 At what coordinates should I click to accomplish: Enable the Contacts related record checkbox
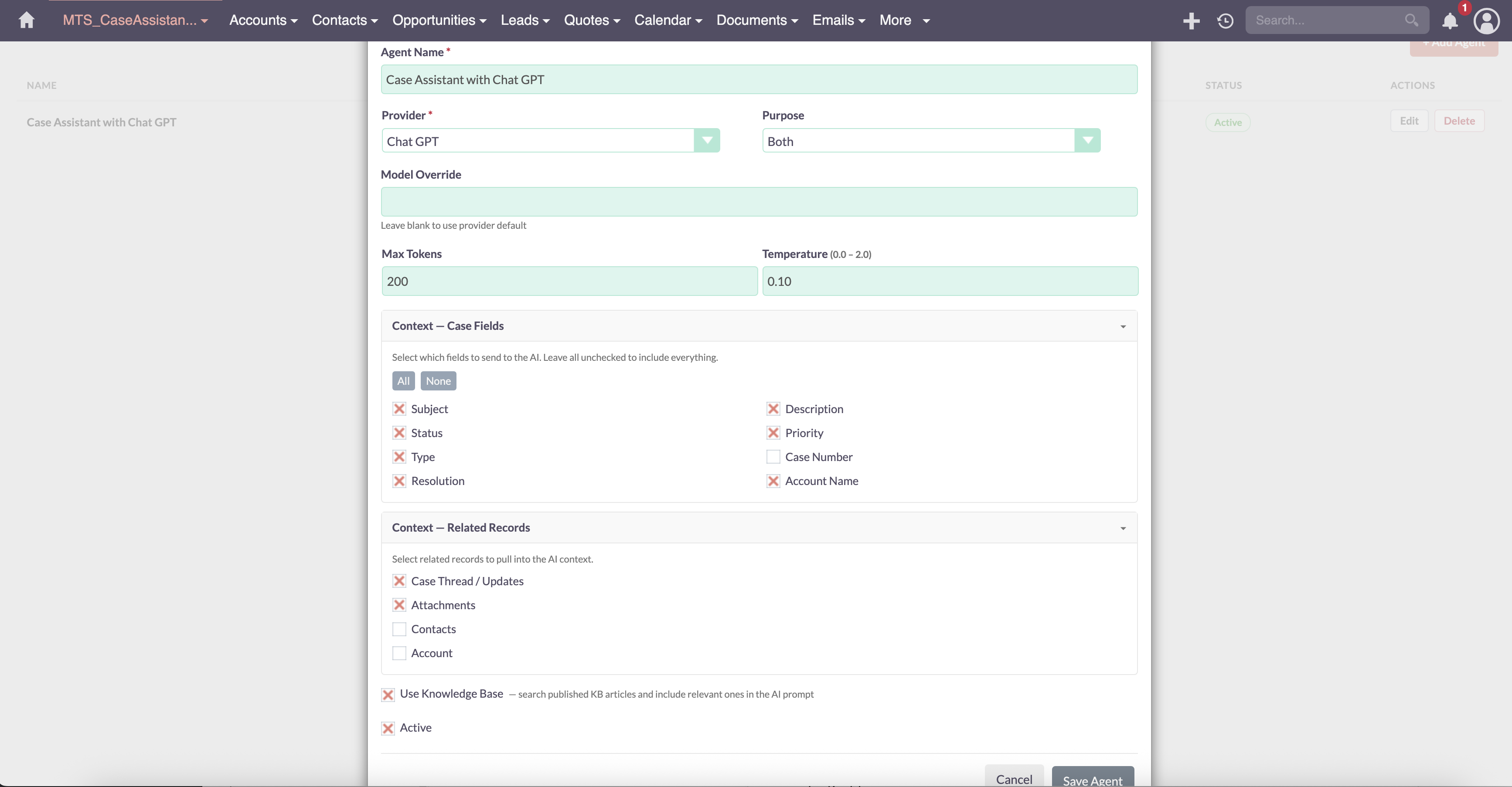399,629
